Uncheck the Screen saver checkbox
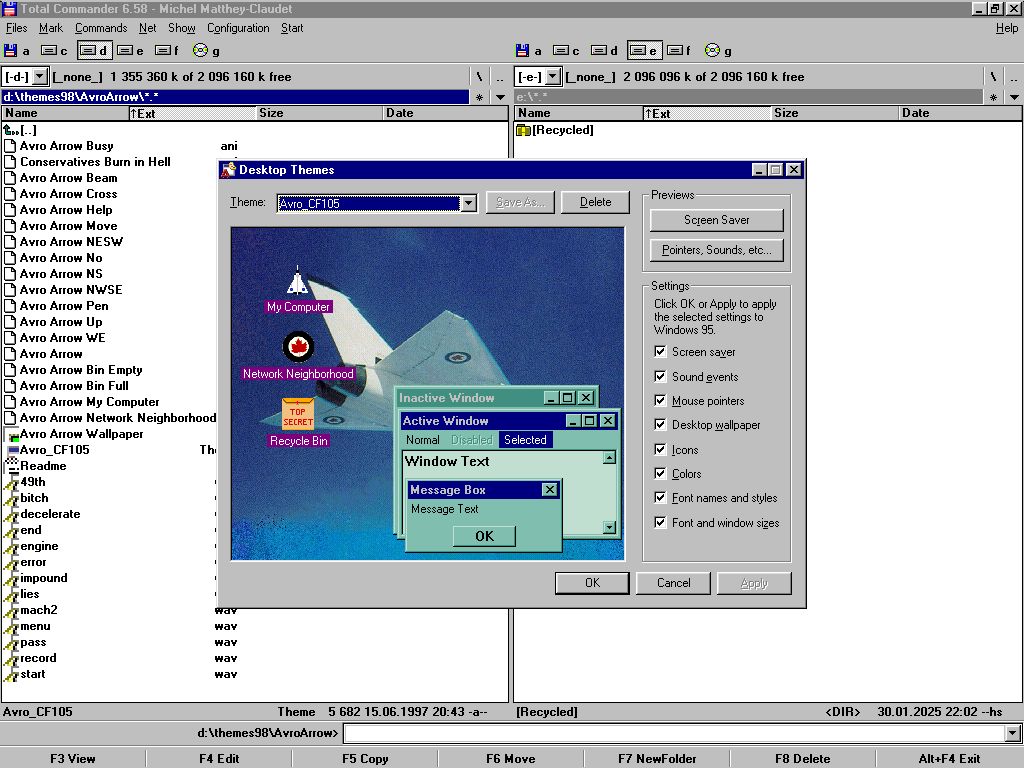Viewport: 1024px width, 768px height. click(x=660, y=352)
